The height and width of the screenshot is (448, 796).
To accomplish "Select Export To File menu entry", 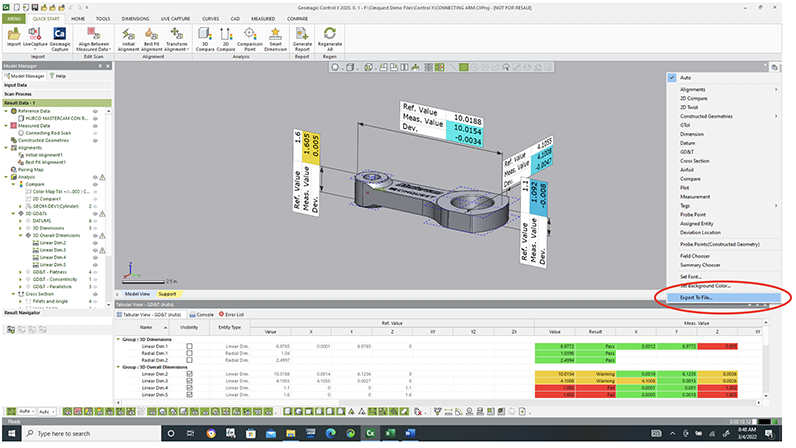I will click(723, 298).
